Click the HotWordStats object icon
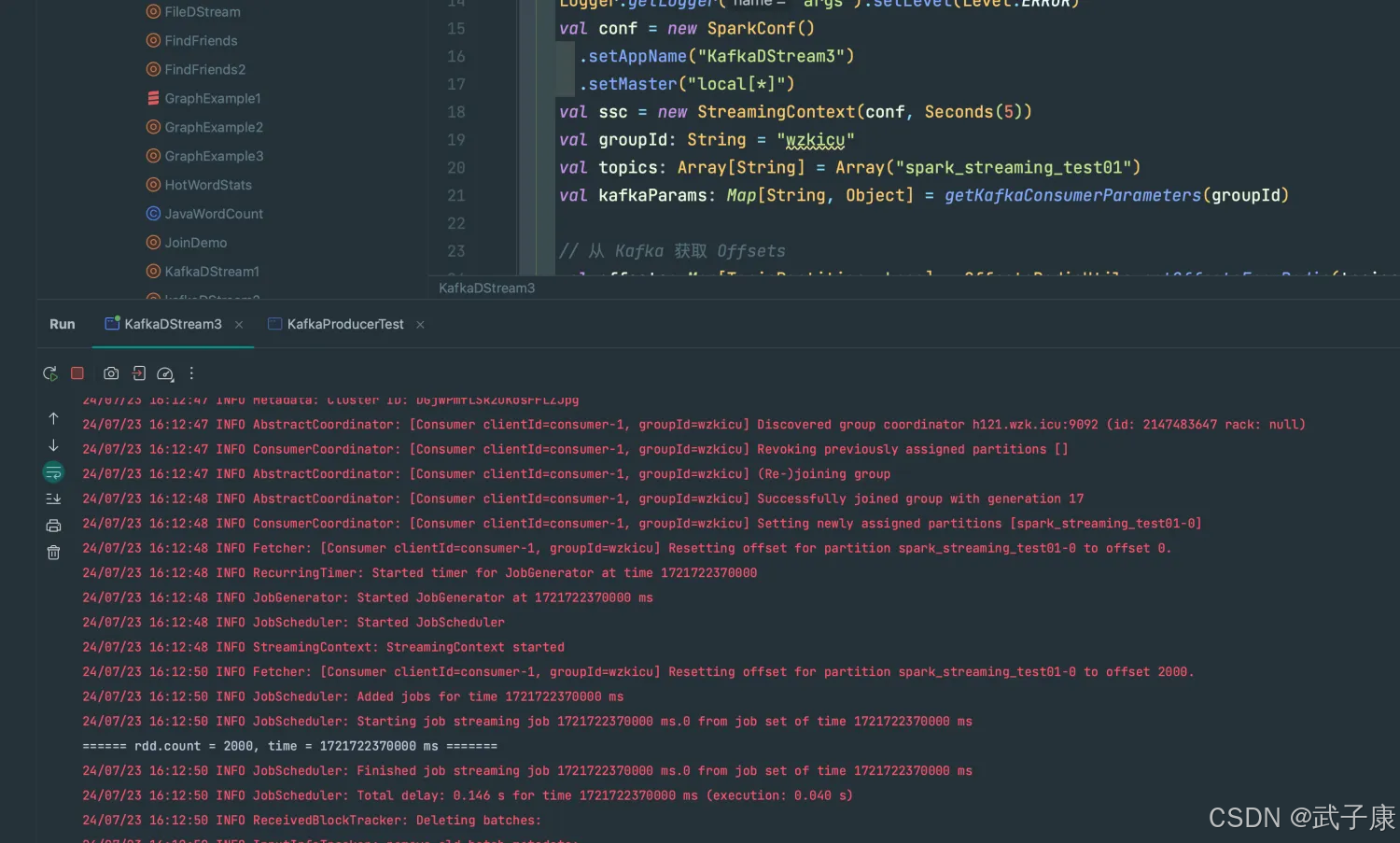 click(x=153, y=185)
